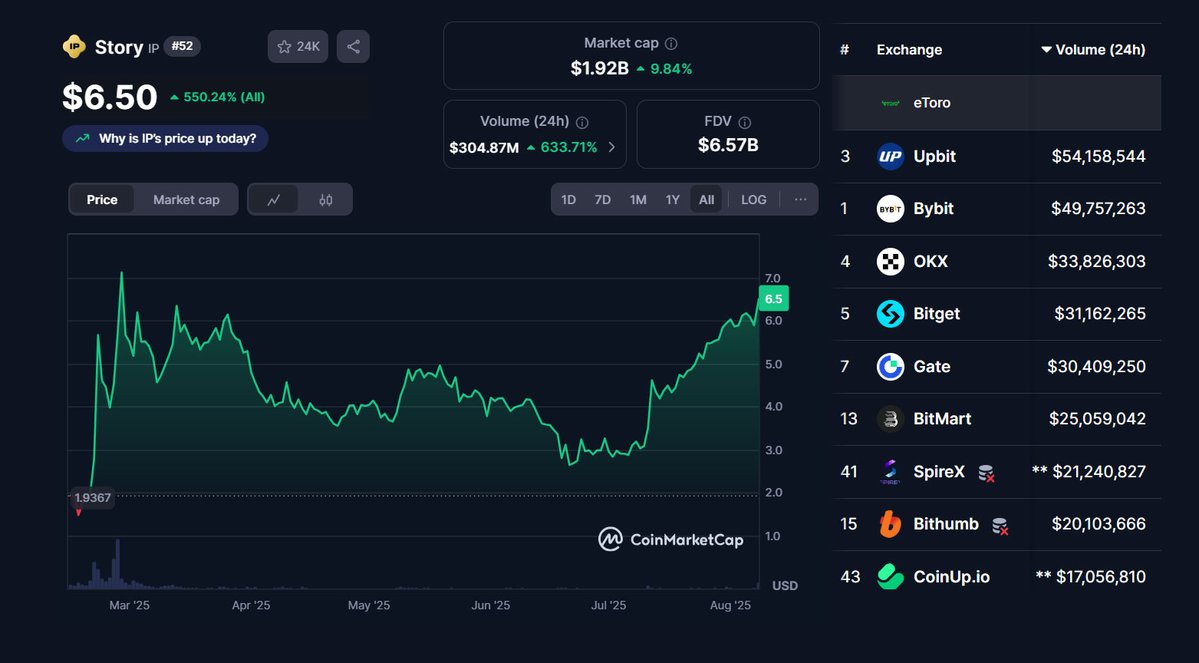Click SpireX reserve data warning icon
The width and height of the screenshot is (1199, 663).
(x=986, y=473)
